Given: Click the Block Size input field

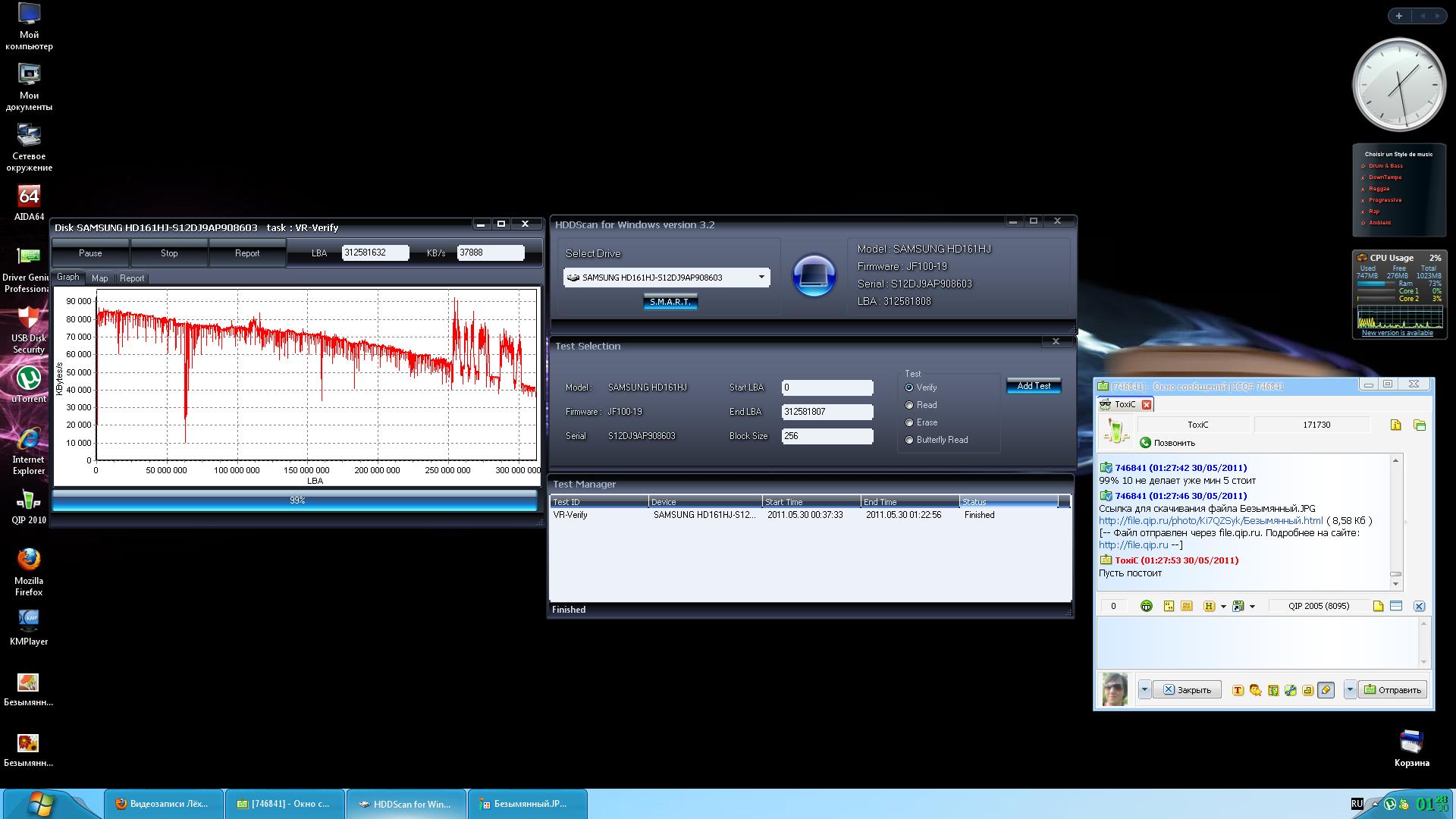Looking at the screenshot, I should click(827, 436).
